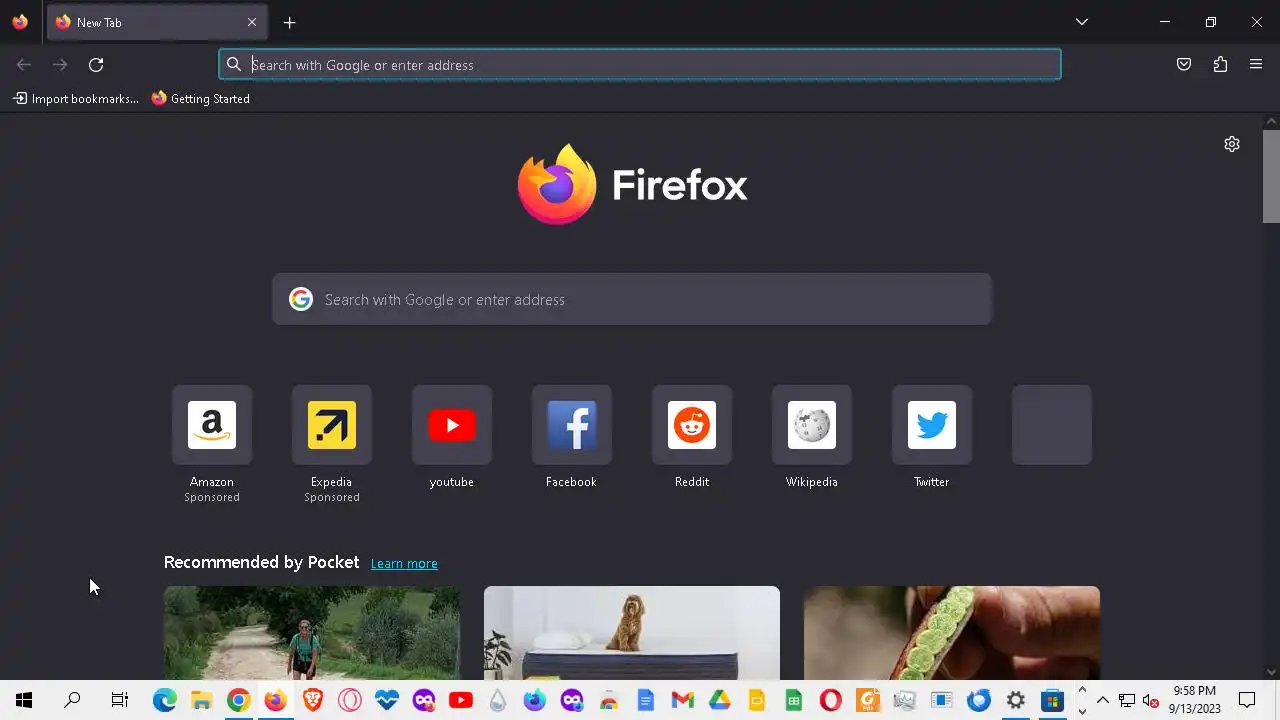
Task: Open Save to Pocket icon in toolbar
Action: [1184, 65]
